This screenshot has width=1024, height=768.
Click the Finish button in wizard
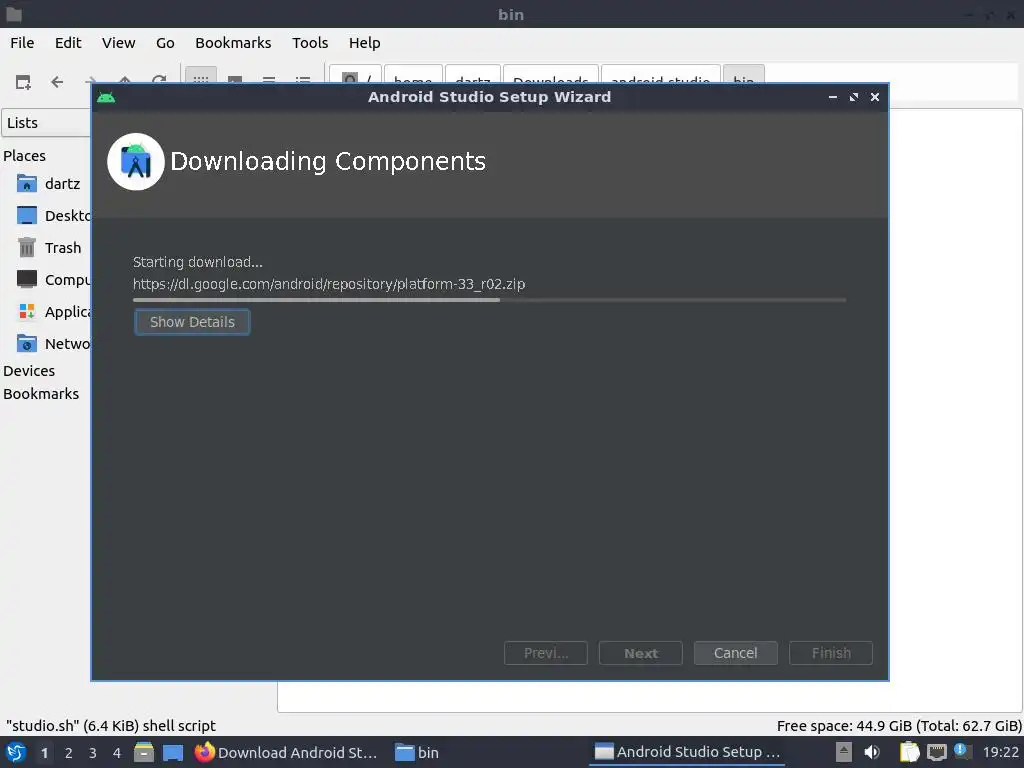pyautogui.click(x=831, y=653)
